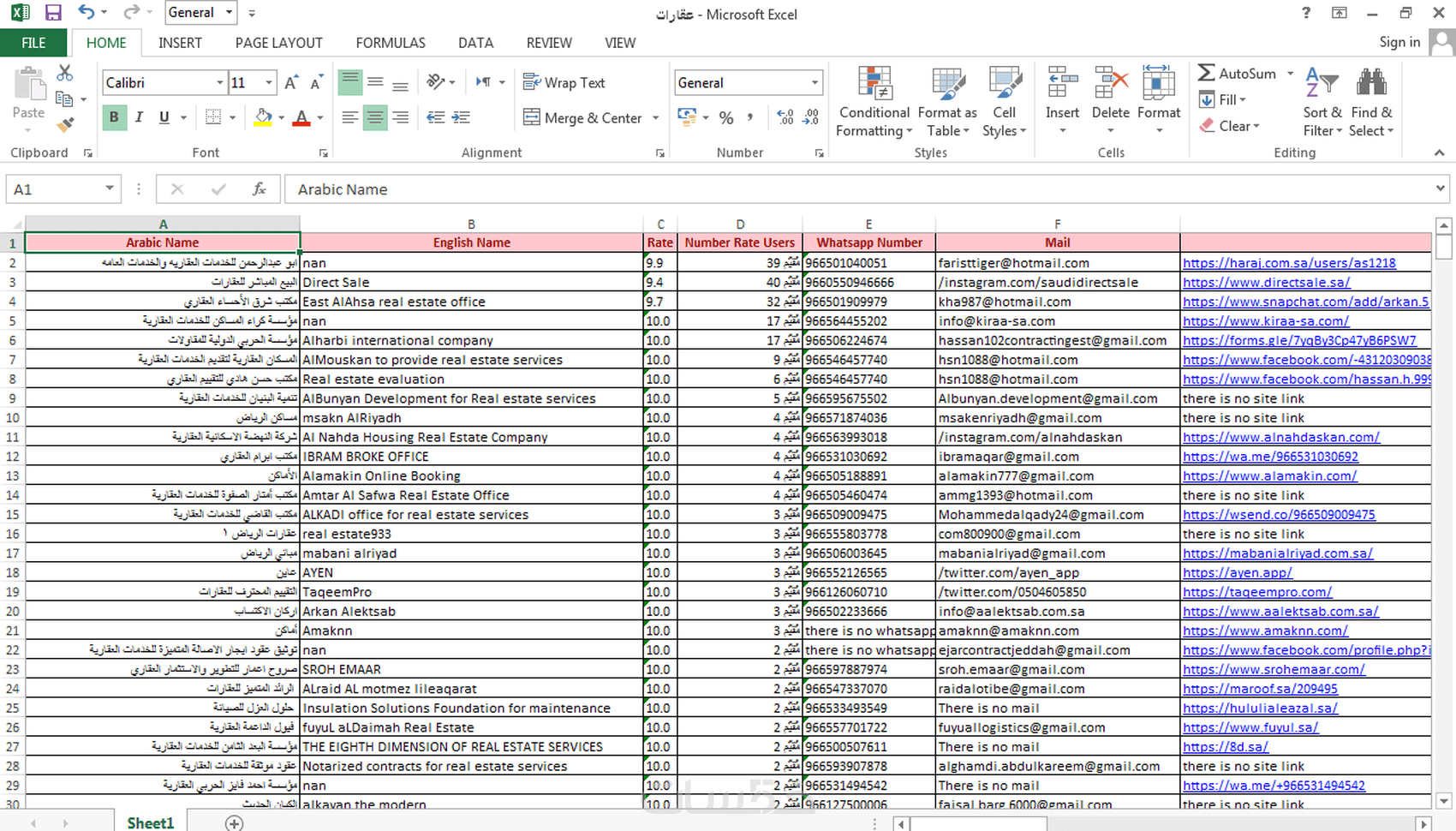Switch to the DATA tab
Viewport: 1456px width, 831px height.
point(475,43)
